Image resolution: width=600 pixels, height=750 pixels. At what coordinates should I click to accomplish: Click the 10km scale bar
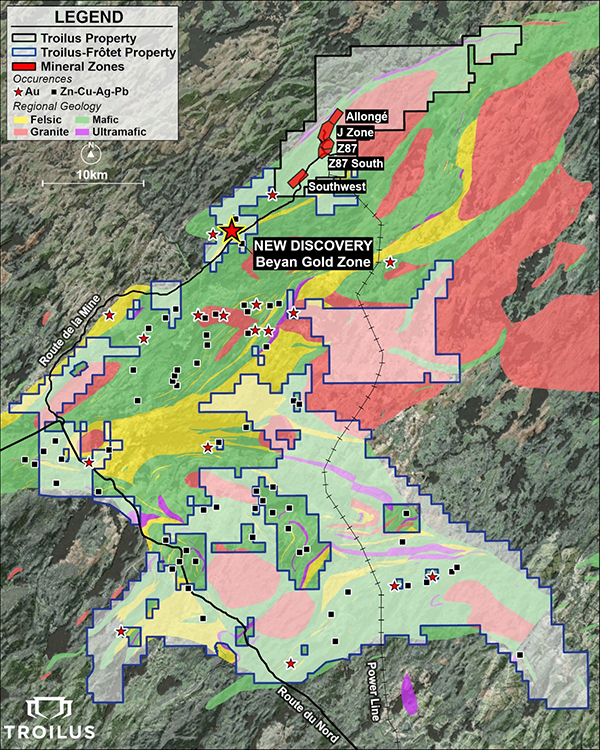[92, 181]
